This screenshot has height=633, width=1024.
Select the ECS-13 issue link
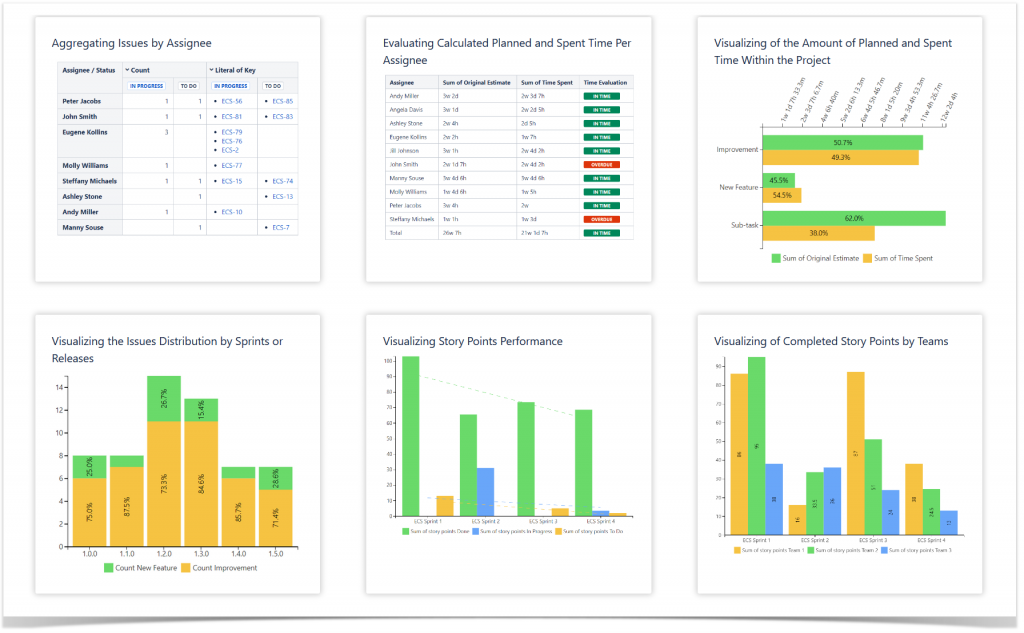282,197
